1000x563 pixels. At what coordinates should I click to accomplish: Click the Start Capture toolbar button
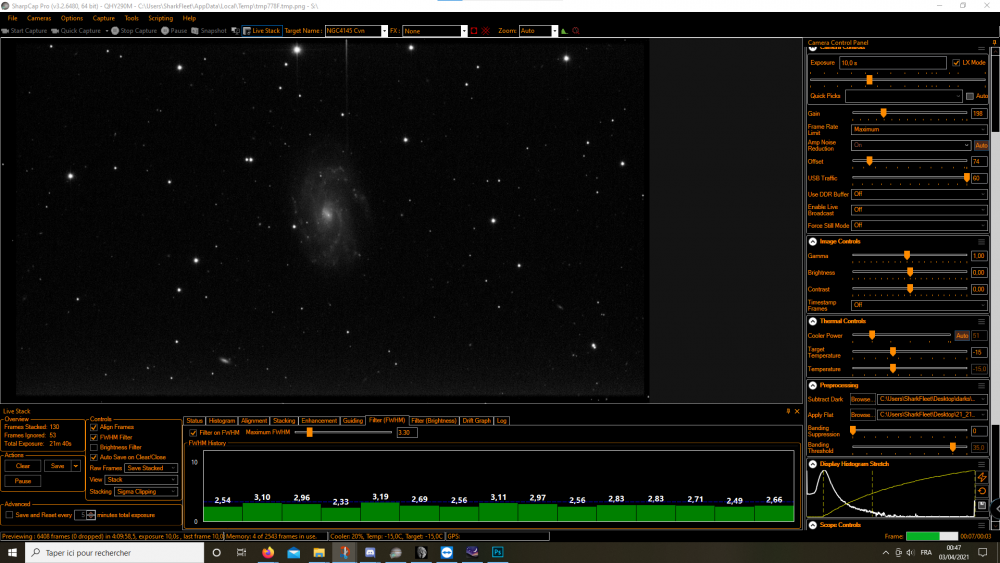(25, 31)
